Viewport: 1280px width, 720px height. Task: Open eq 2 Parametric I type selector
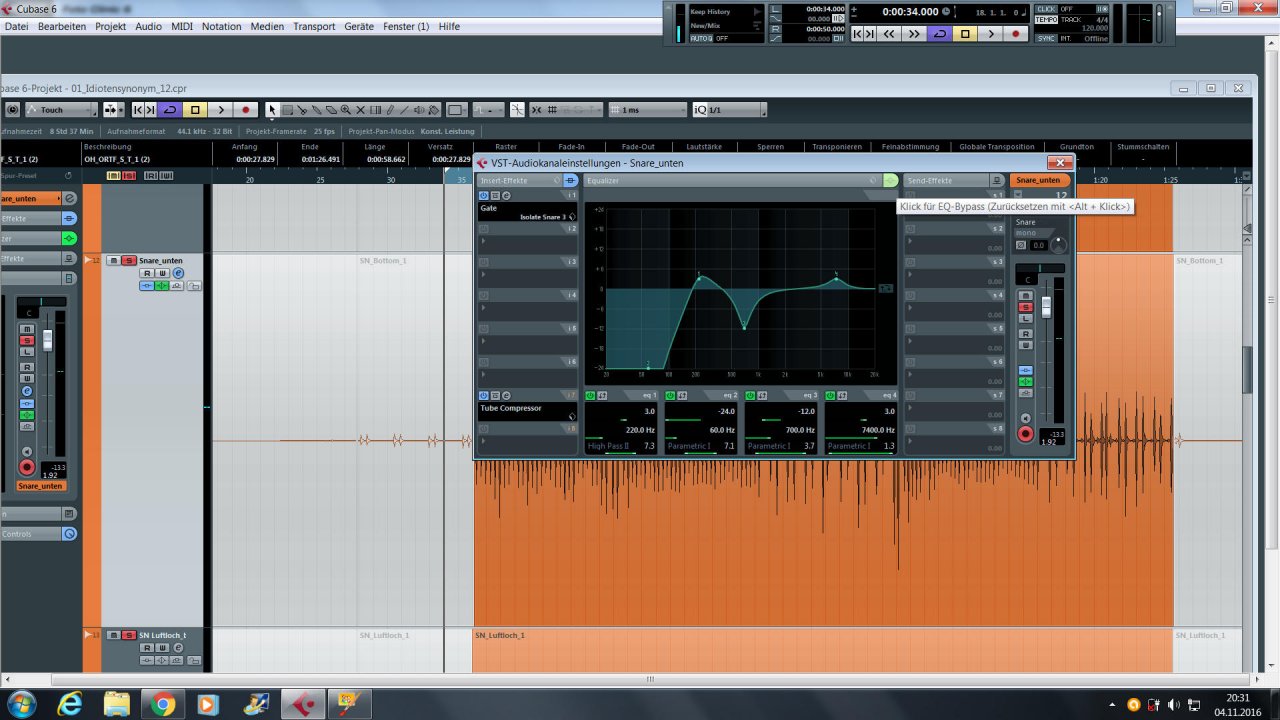(x=689, y=446)
